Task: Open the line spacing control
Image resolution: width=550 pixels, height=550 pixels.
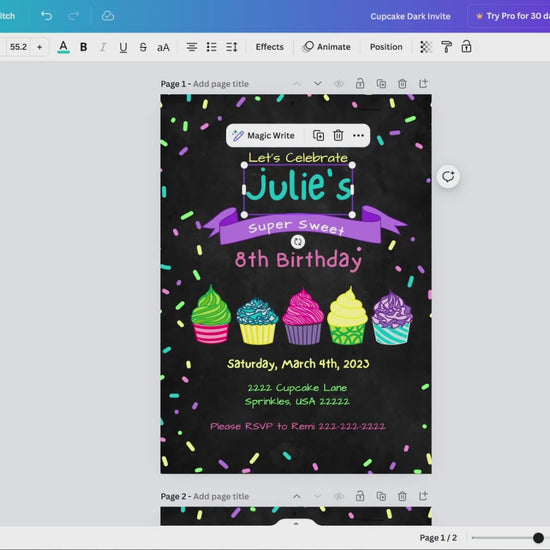Action: point(232,47)
